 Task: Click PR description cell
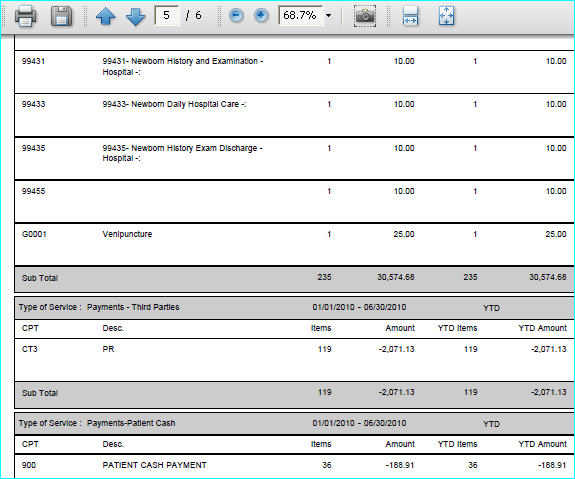coord(108,349)
